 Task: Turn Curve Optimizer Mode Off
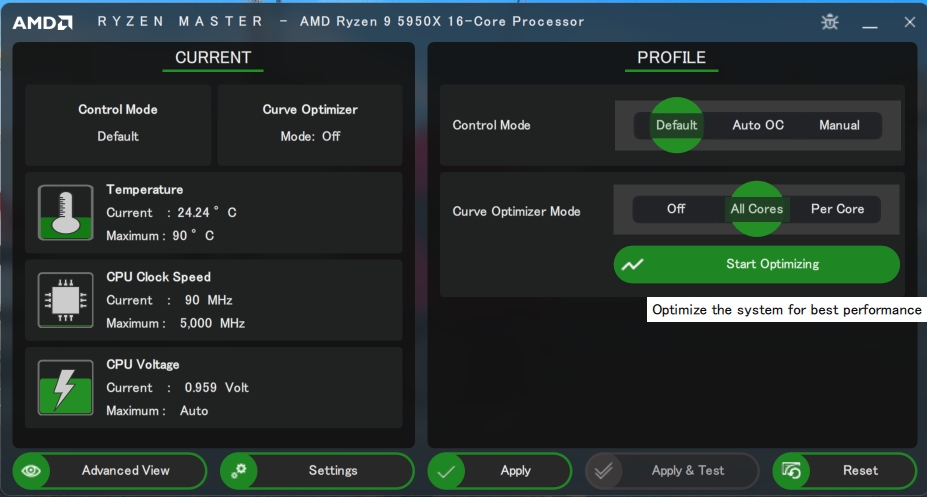pos(676,209)
